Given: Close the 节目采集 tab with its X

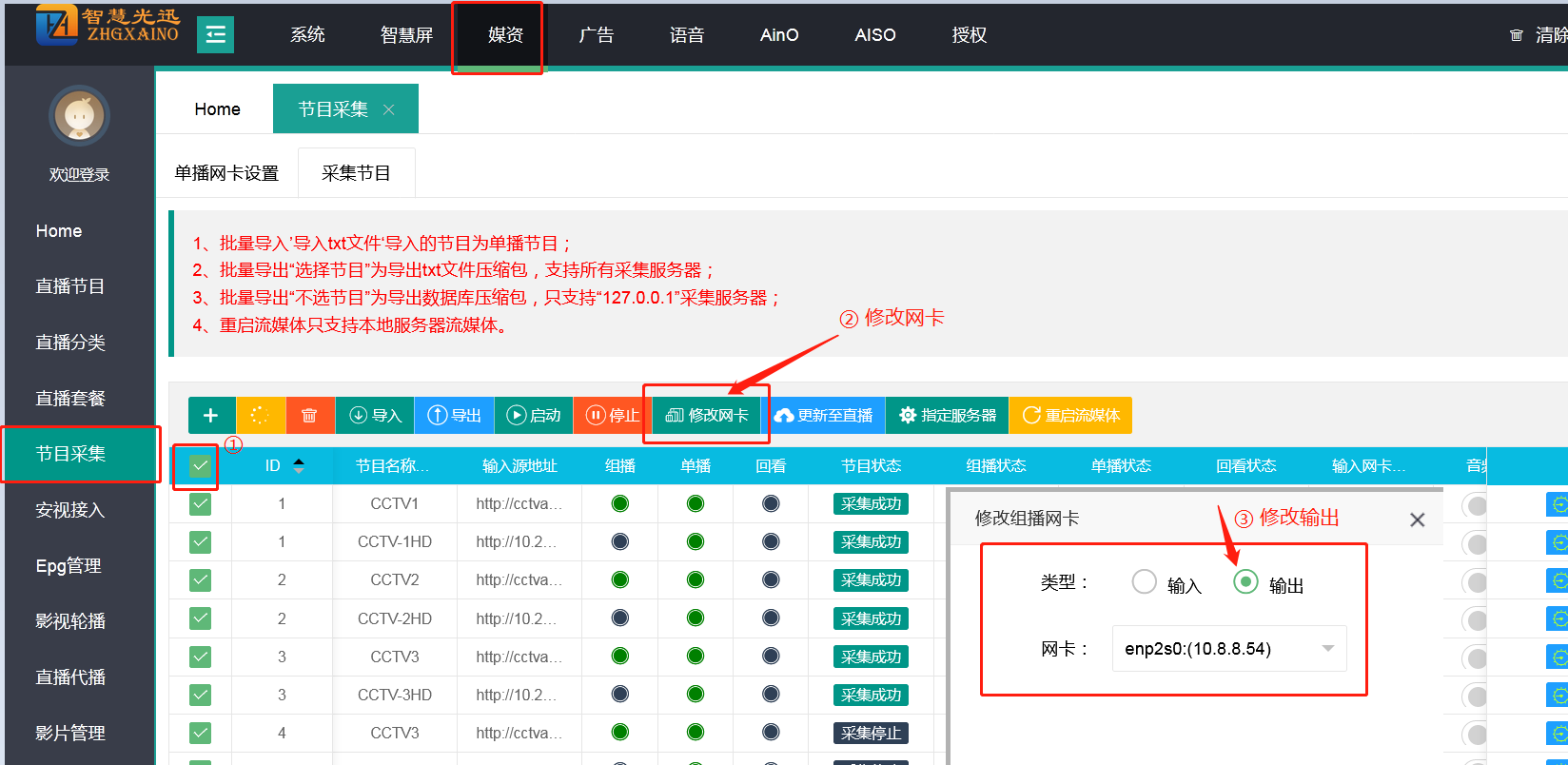Looking at the screenshot, I should click(389, 109).
